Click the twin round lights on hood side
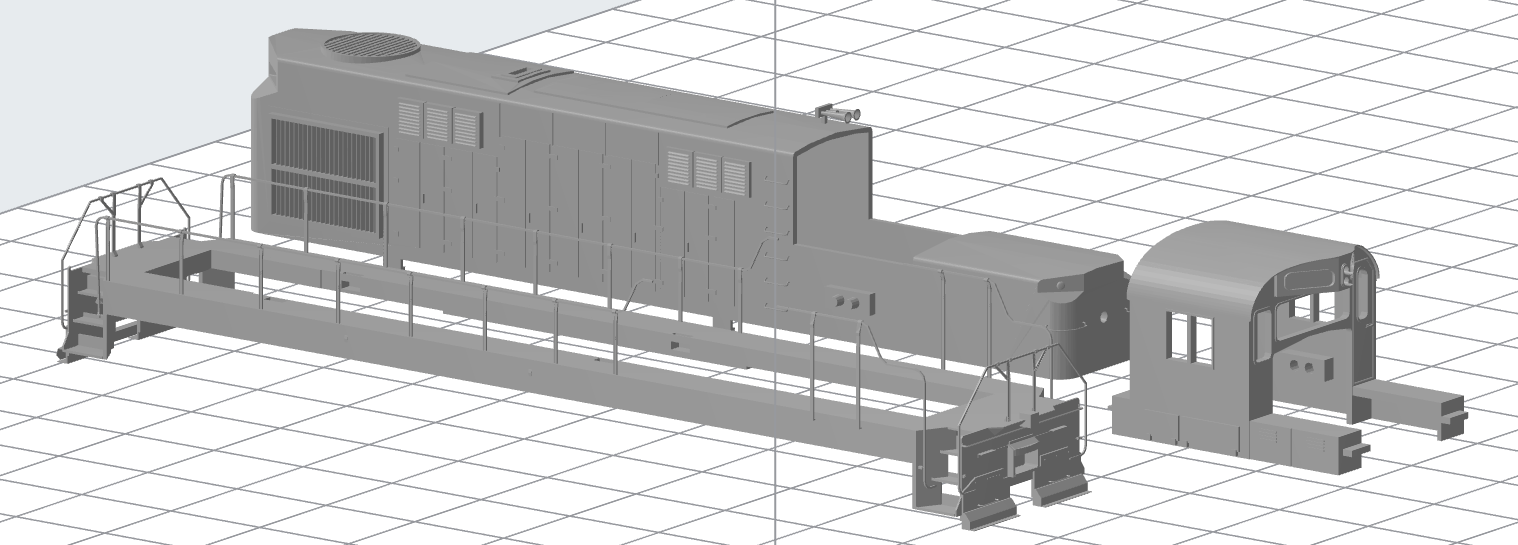This screenshot has height=545, width=1518. point(847,301)
